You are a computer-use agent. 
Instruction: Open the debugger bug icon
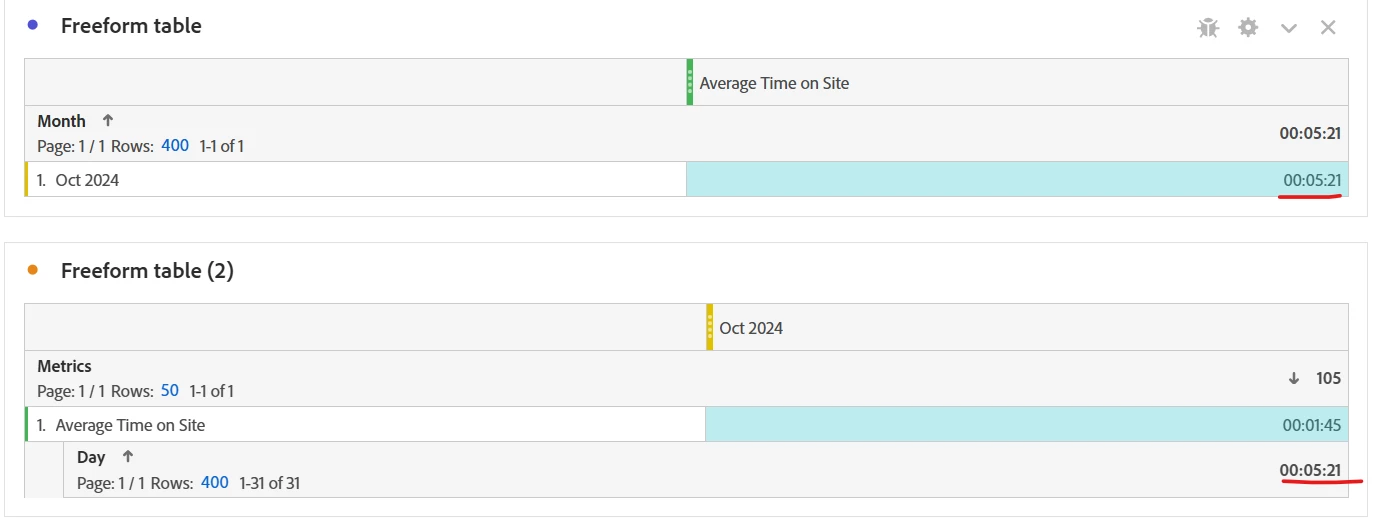click(1208, 28)
